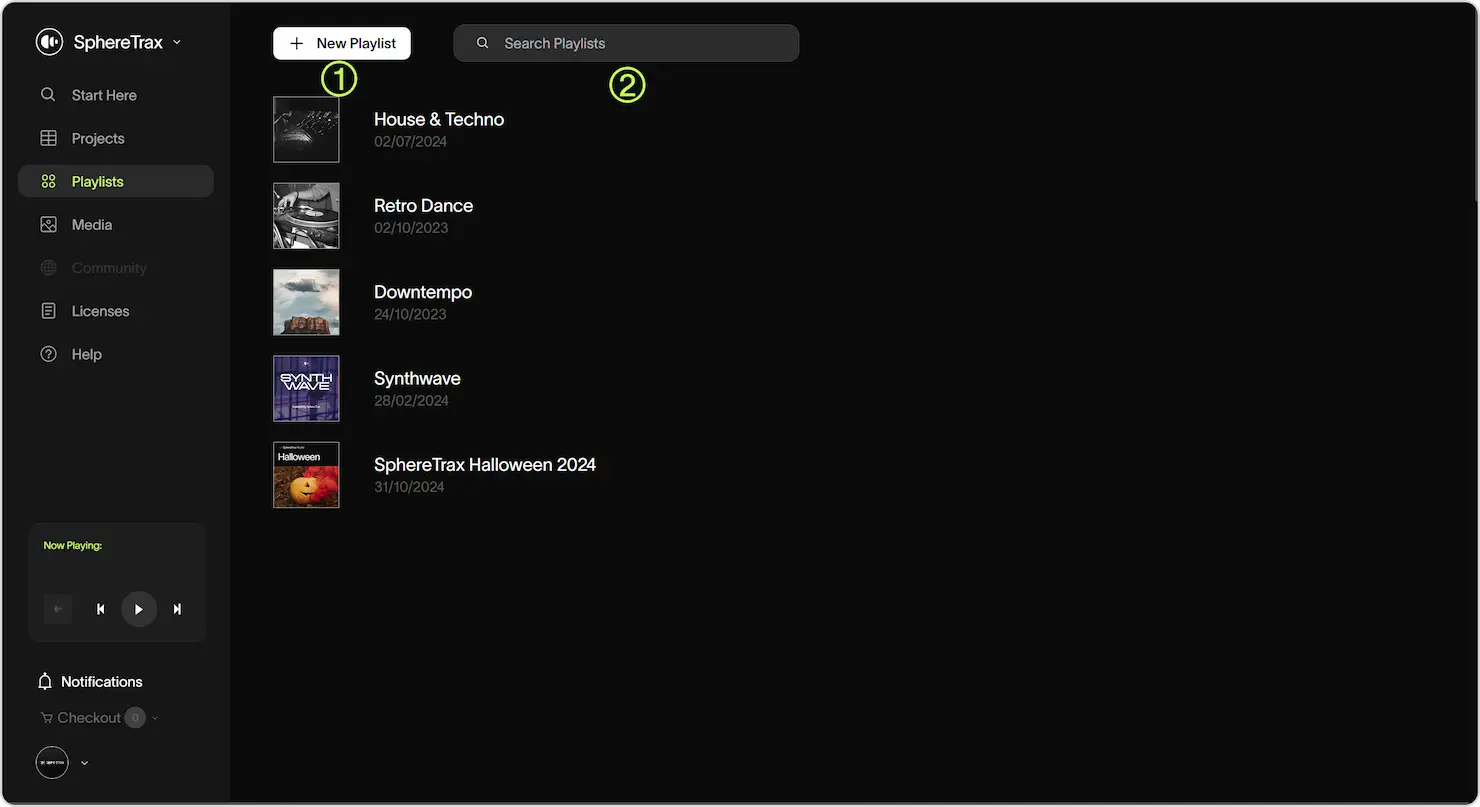
Task: Click the Licenses icon in the sidebar
Action: [x=48, y=310]
